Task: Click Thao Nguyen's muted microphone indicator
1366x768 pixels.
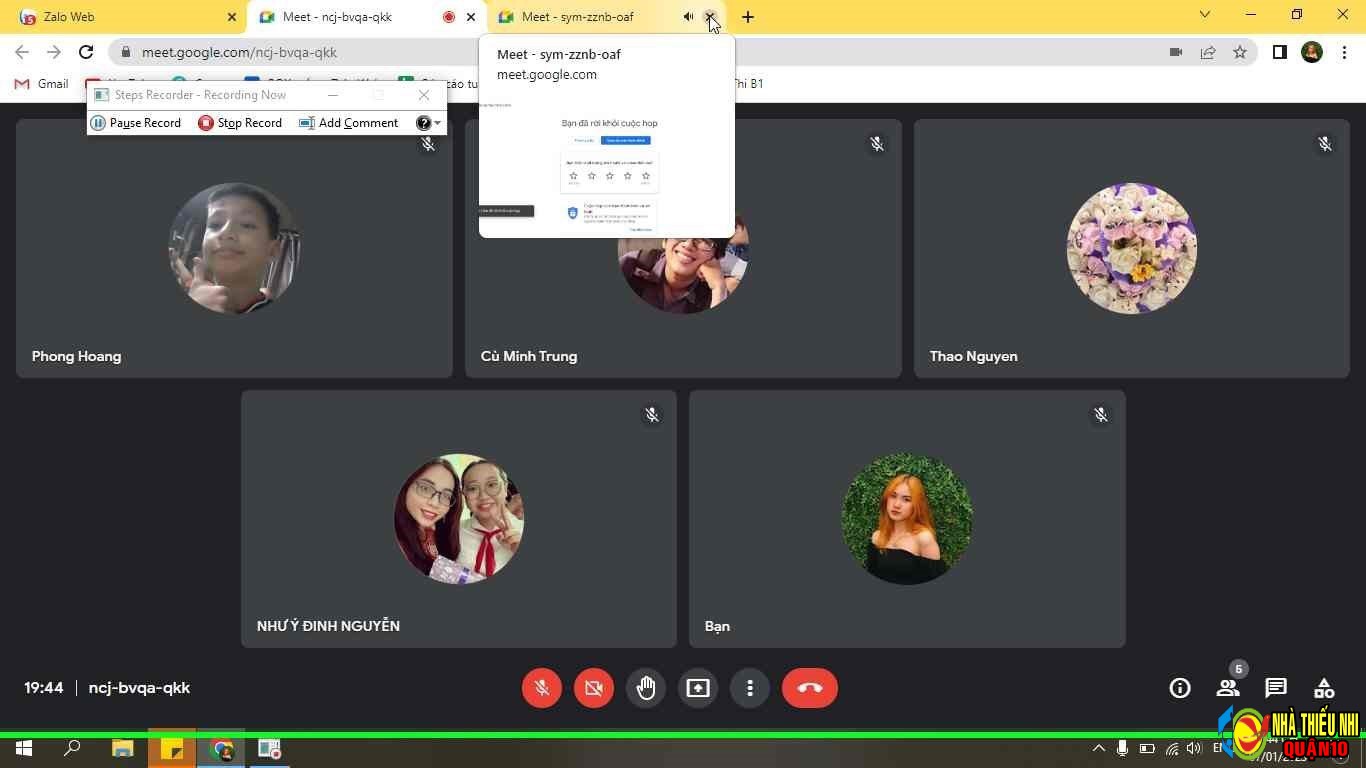Action: pos(1325,144)
